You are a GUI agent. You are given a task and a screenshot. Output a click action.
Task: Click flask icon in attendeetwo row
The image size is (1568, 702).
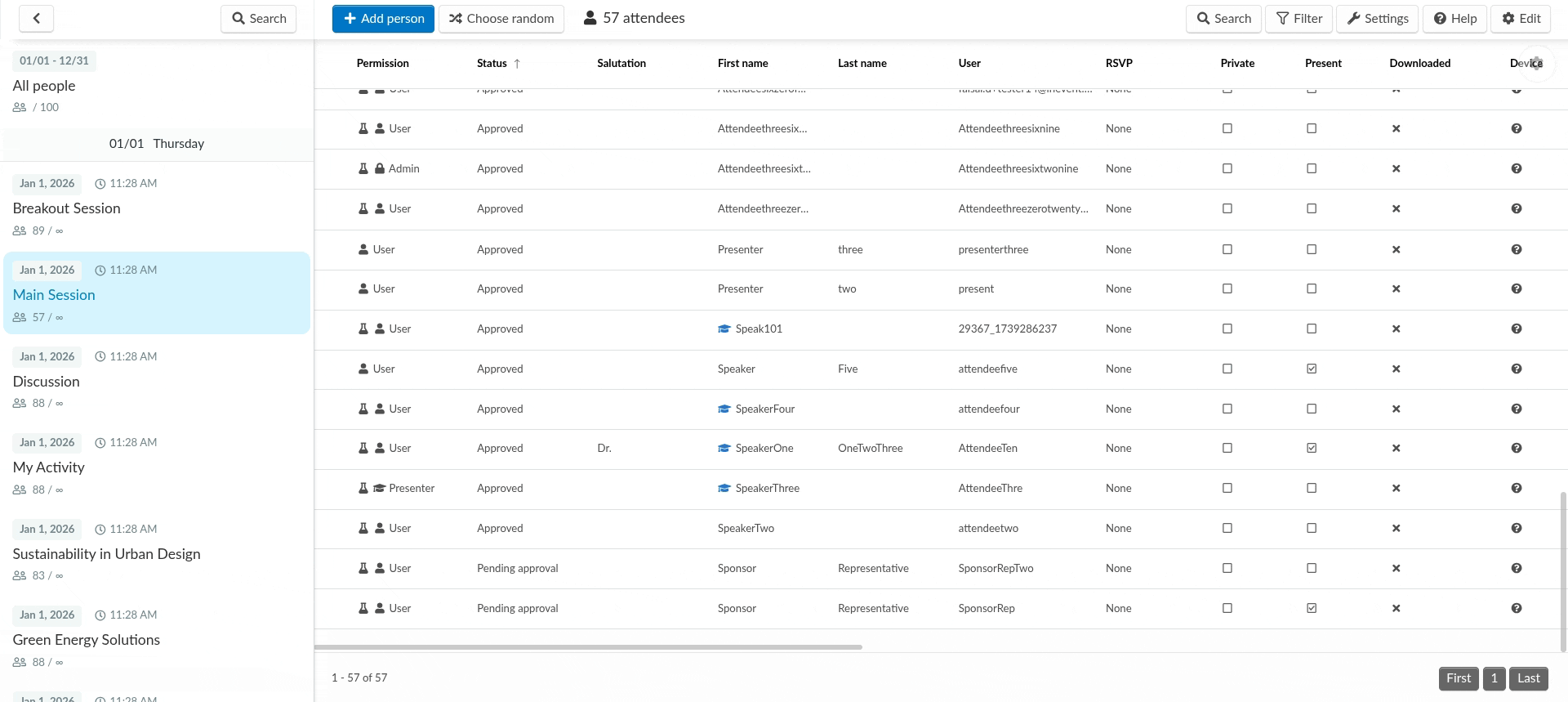[363, 528]
